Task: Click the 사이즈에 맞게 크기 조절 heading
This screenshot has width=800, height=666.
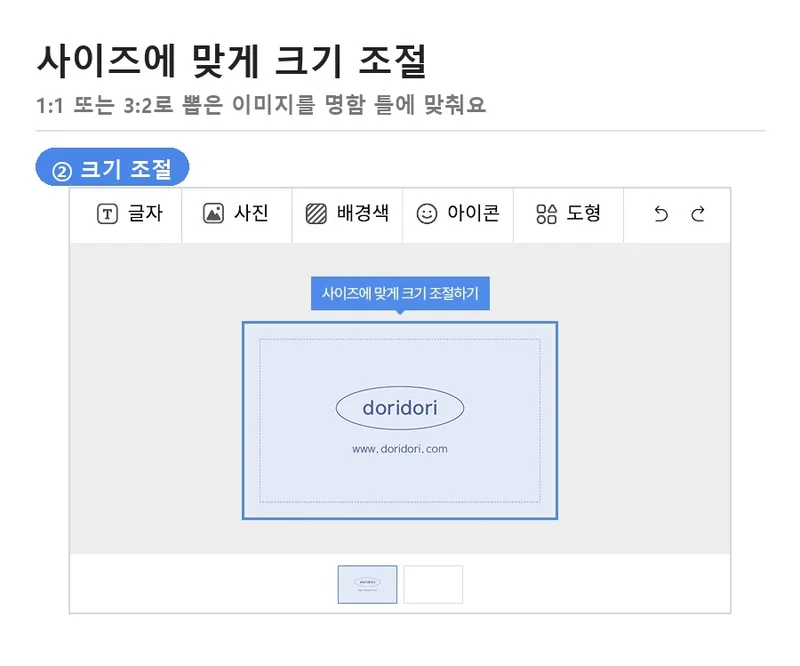Action: point(232,61)
